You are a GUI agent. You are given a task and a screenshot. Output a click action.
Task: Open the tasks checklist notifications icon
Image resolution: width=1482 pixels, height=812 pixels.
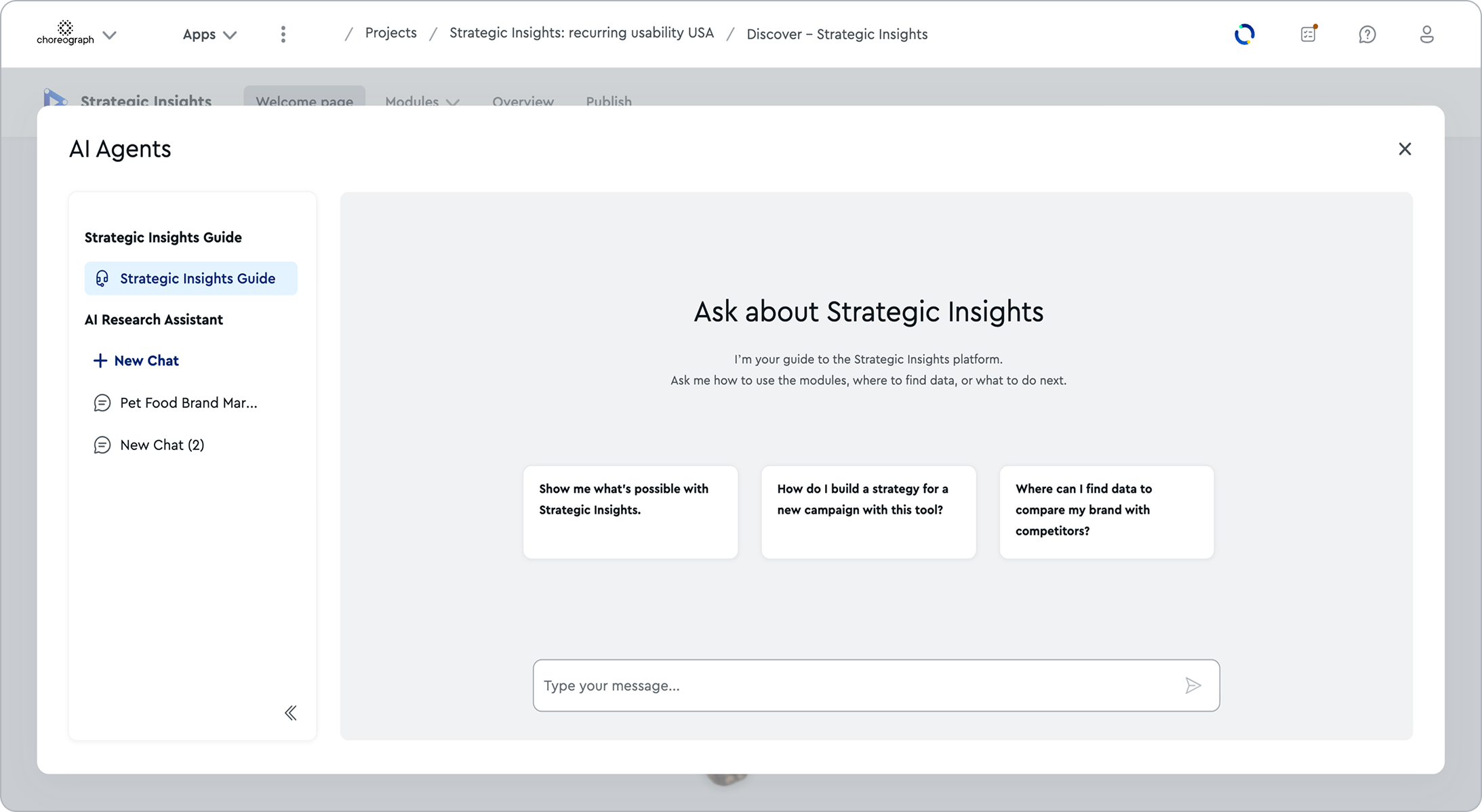(1308, 34)
